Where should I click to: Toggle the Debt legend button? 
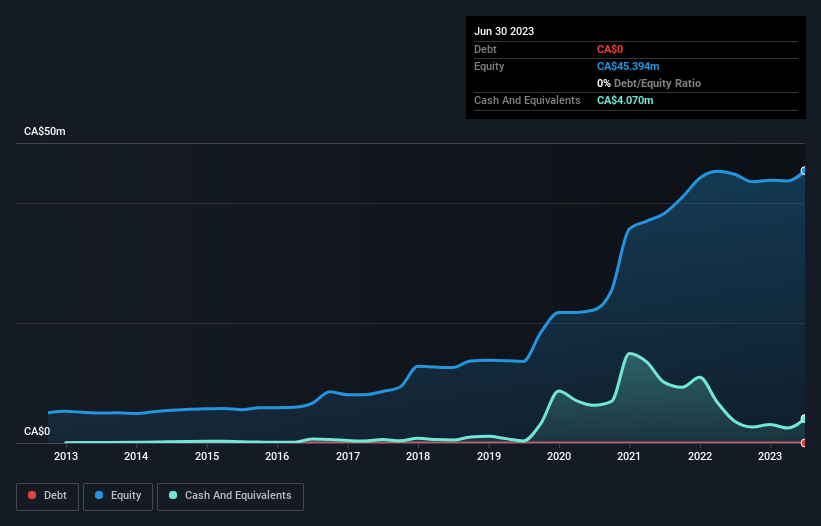click(48, 496)
